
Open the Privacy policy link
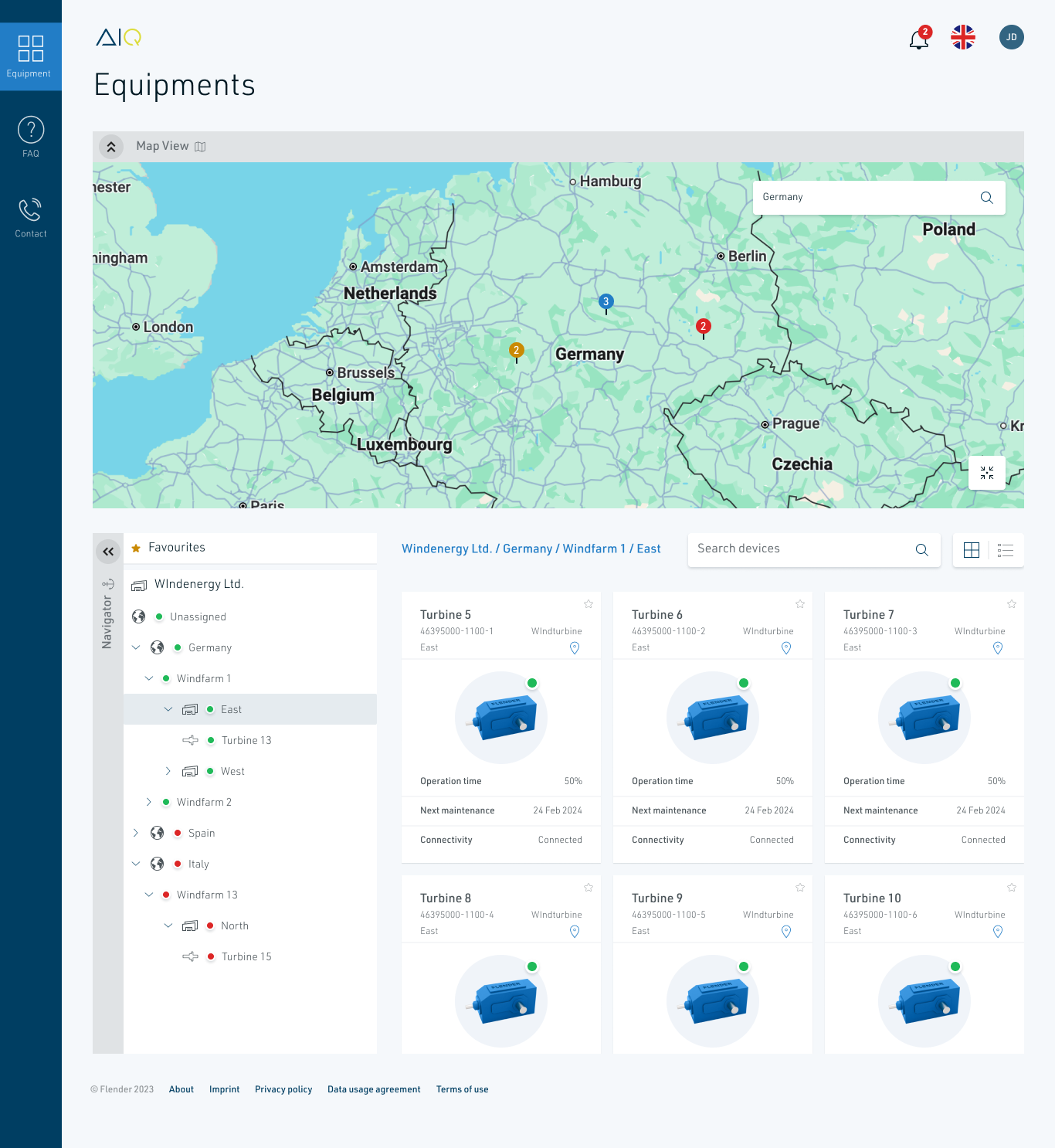(x=283, y=1089)
